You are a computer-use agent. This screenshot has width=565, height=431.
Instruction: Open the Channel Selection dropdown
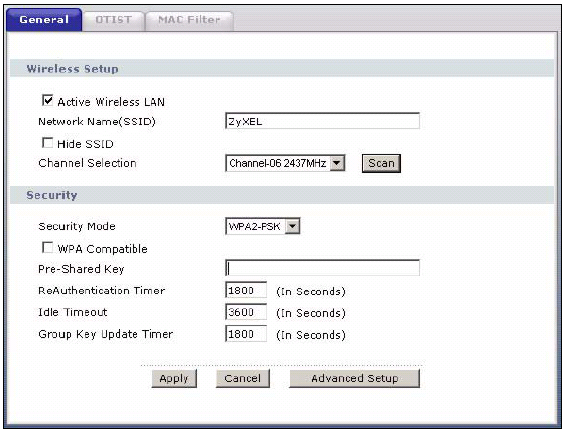(x=285, y=163)
